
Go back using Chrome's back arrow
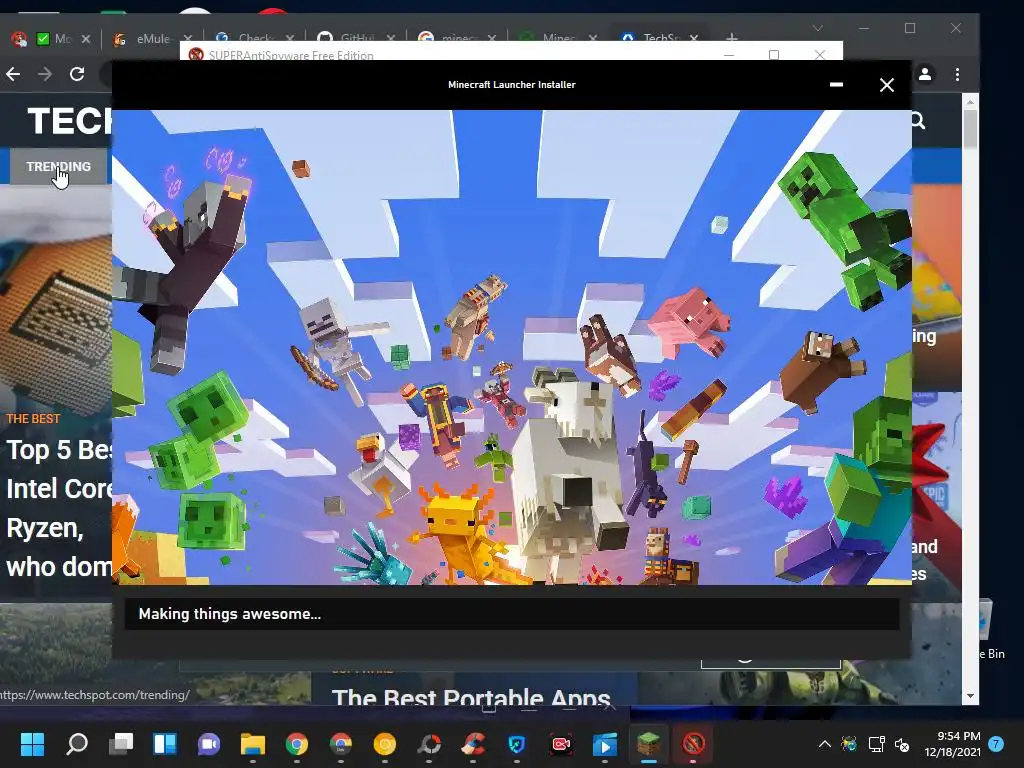[x=13, y=74]
